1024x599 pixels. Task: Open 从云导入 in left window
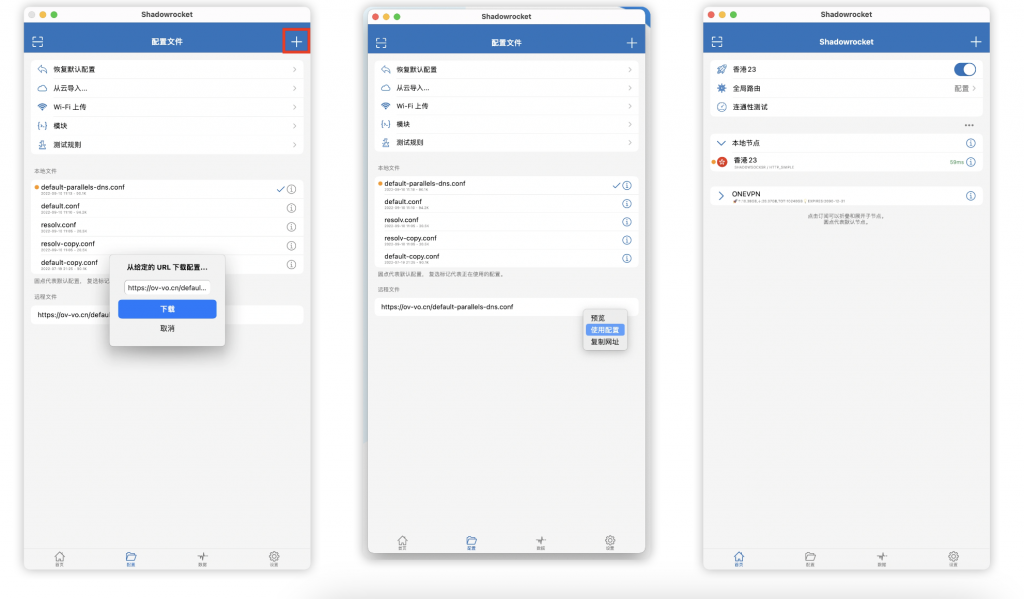point(167,88)
